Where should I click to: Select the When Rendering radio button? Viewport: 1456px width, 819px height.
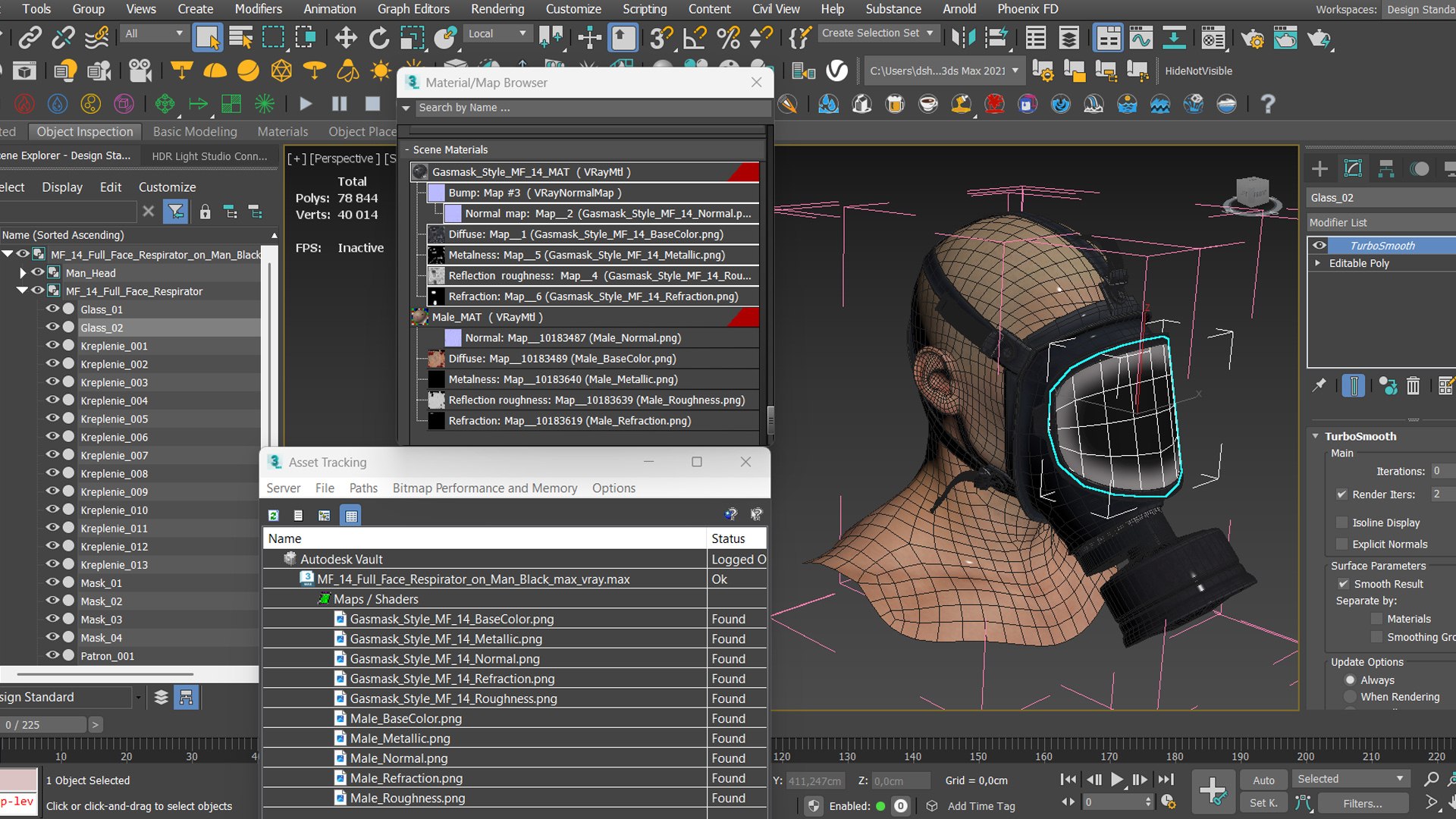(1350, 696)
